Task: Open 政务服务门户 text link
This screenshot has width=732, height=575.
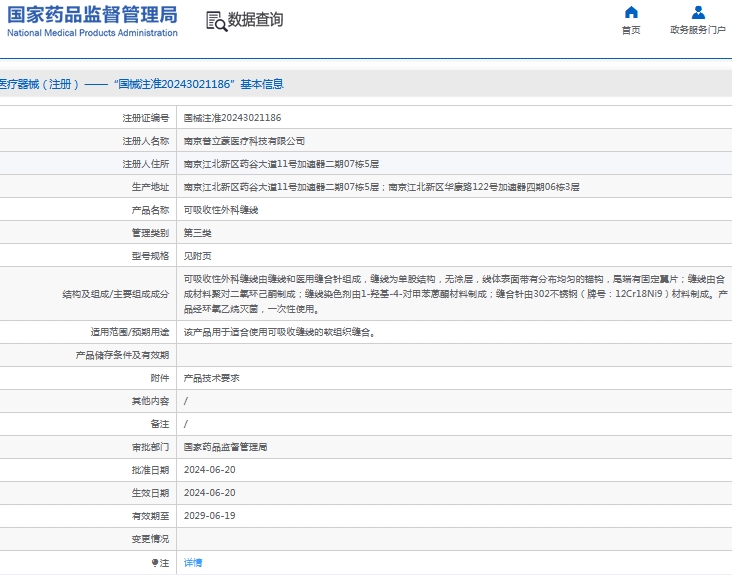Action: coord(698,30)
